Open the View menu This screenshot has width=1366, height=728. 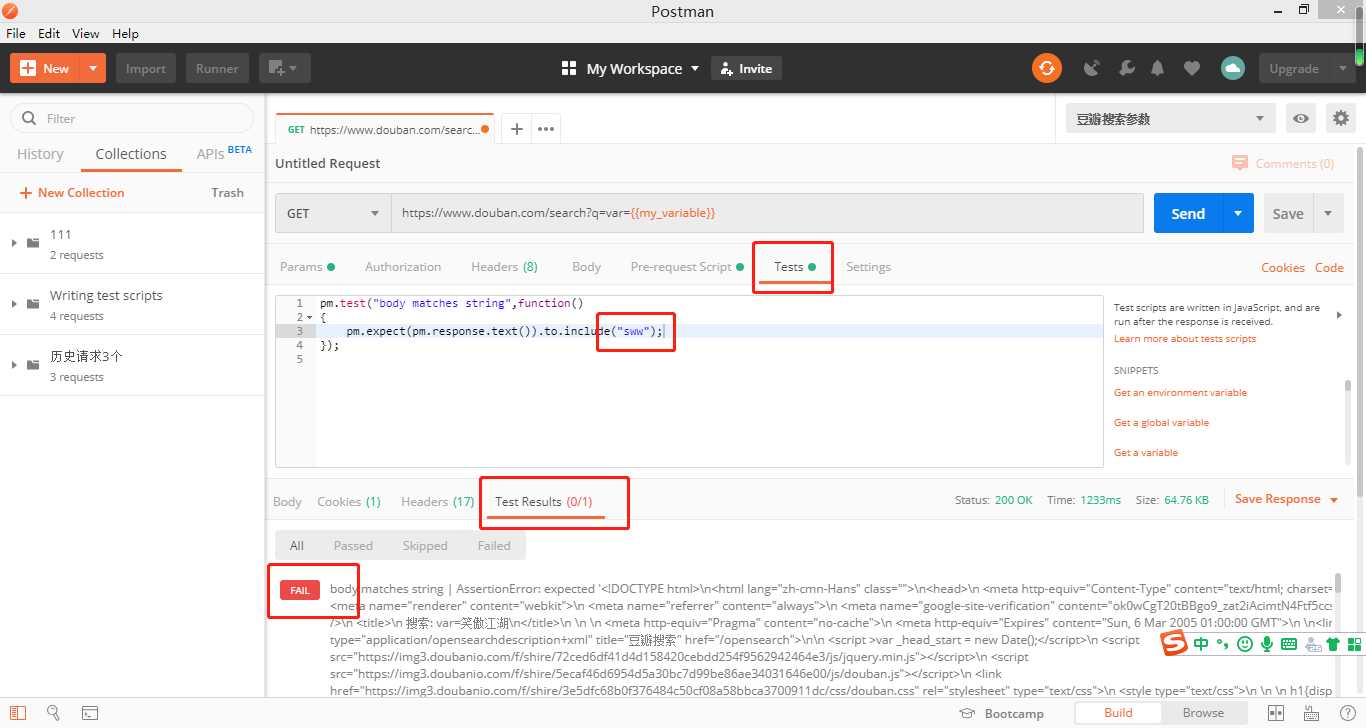86,33
